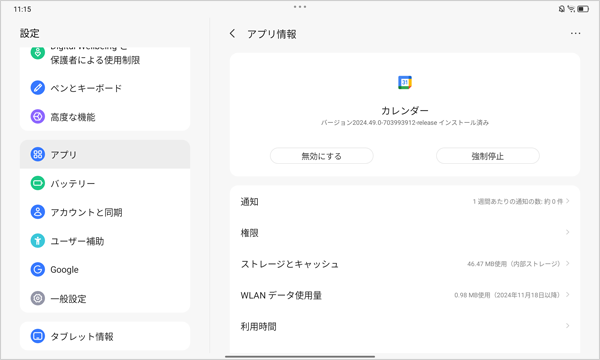Screen dimensions: 600x360
Task: Tap the 一般設定 gear icon
Action: point(38,298)
